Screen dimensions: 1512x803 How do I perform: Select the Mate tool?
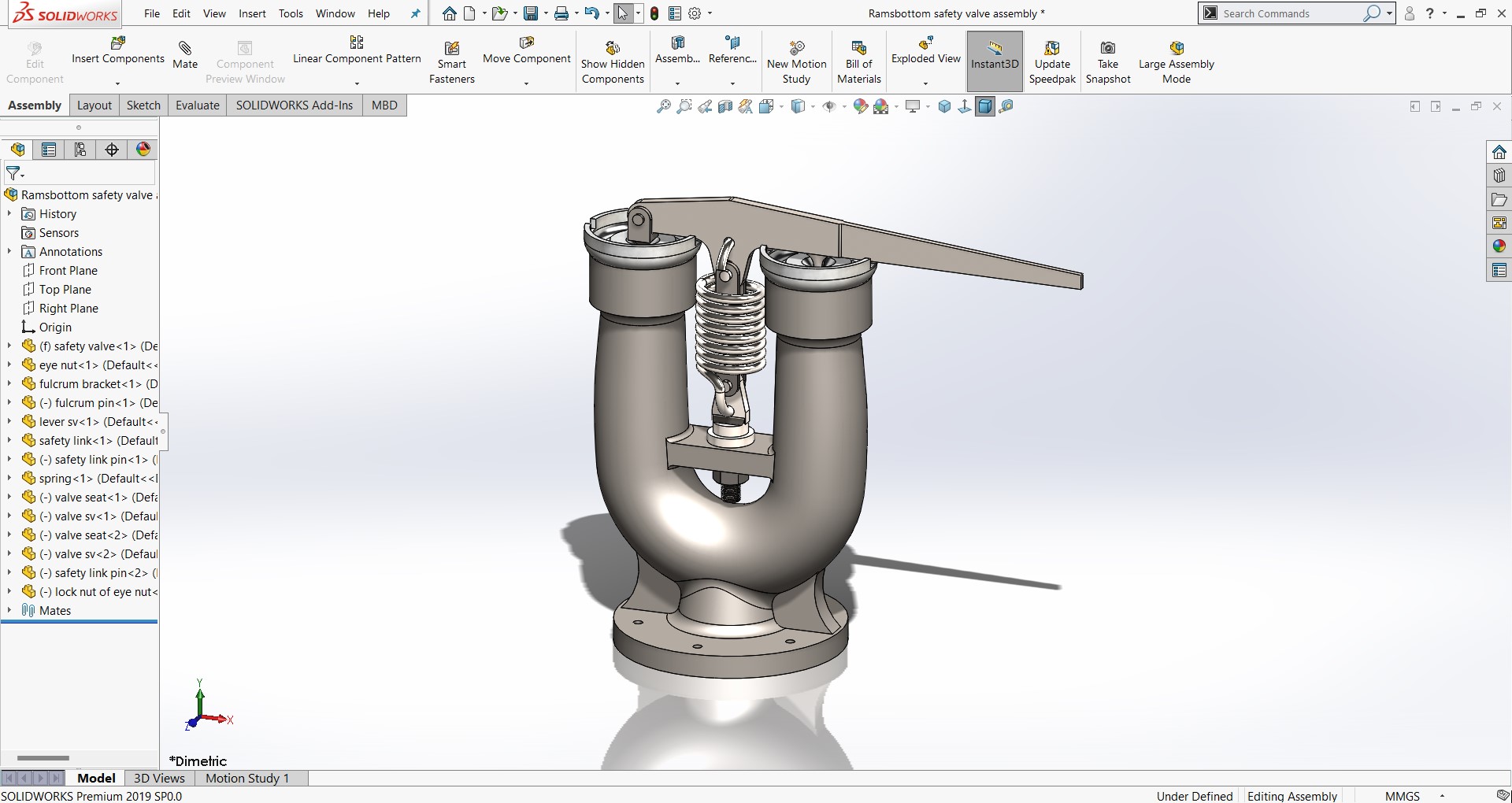click(185, 49)
